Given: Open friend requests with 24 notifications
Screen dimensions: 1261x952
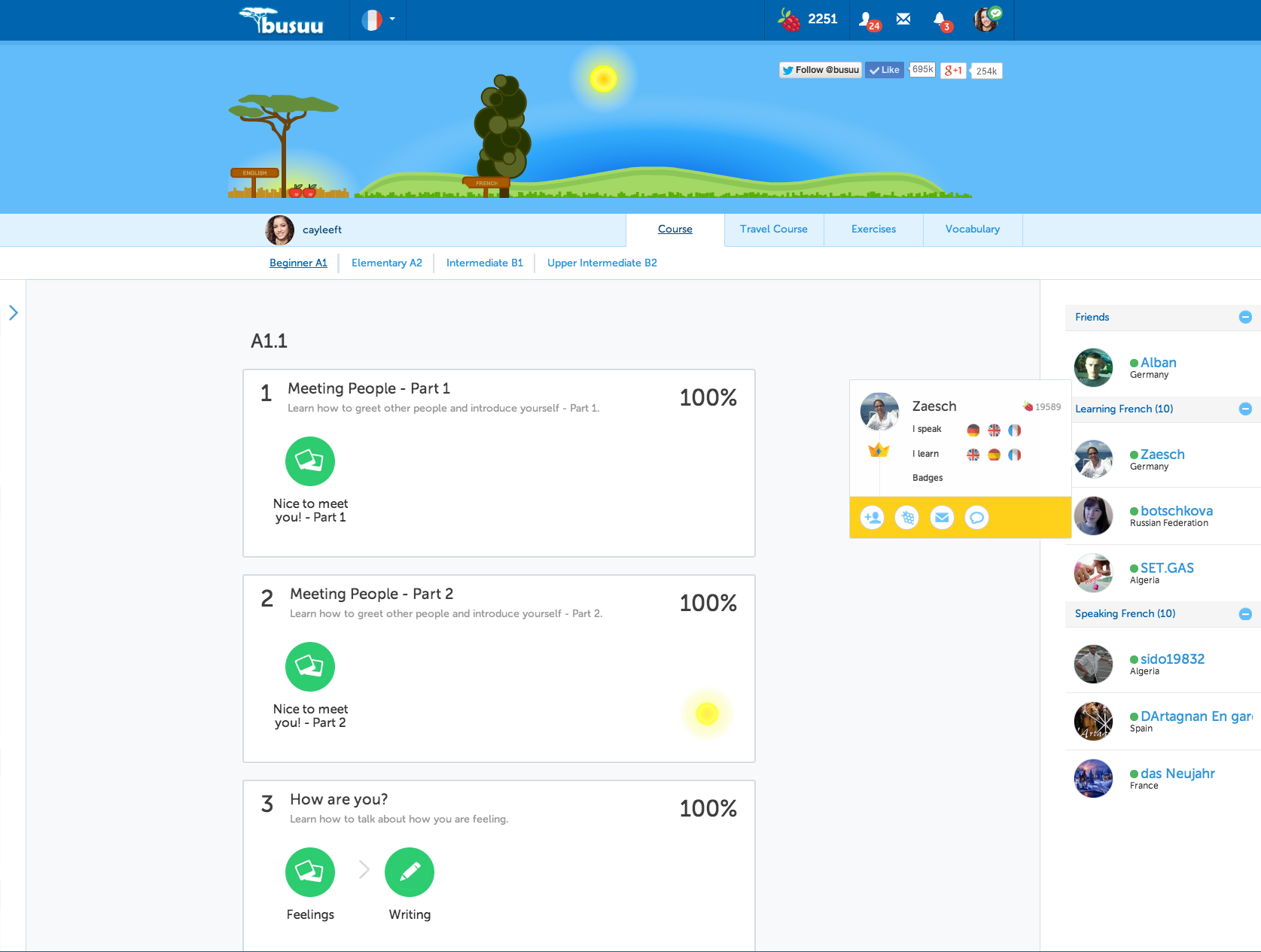Looking at the screenshot, I should (x=870, y=20).
